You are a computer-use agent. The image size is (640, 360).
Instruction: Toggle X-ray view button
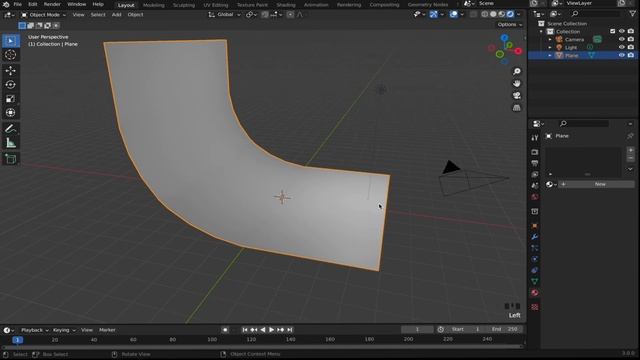tap(473, 14)
